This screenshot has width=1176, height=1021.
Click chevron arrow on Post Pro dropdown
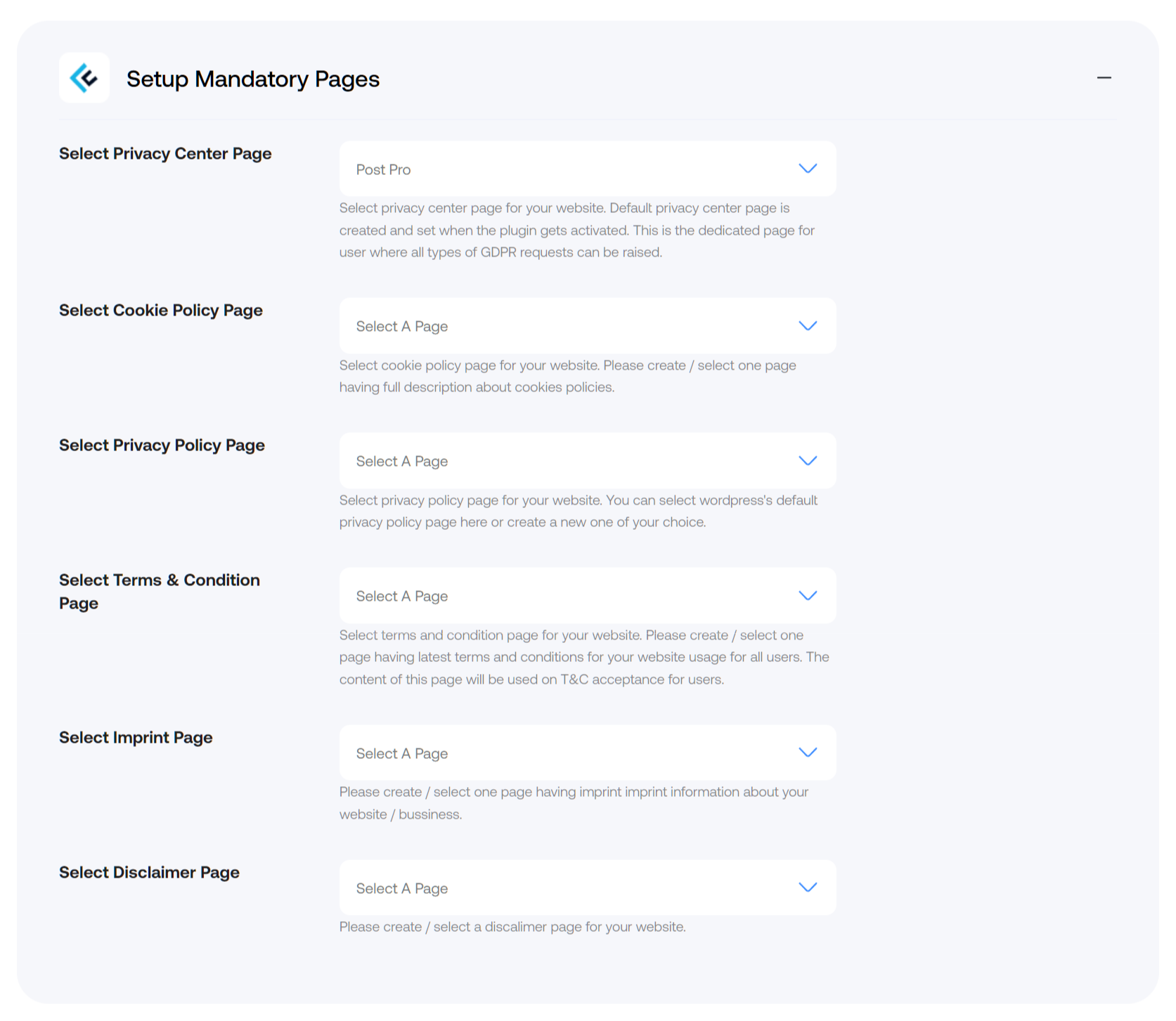(808, 169)
